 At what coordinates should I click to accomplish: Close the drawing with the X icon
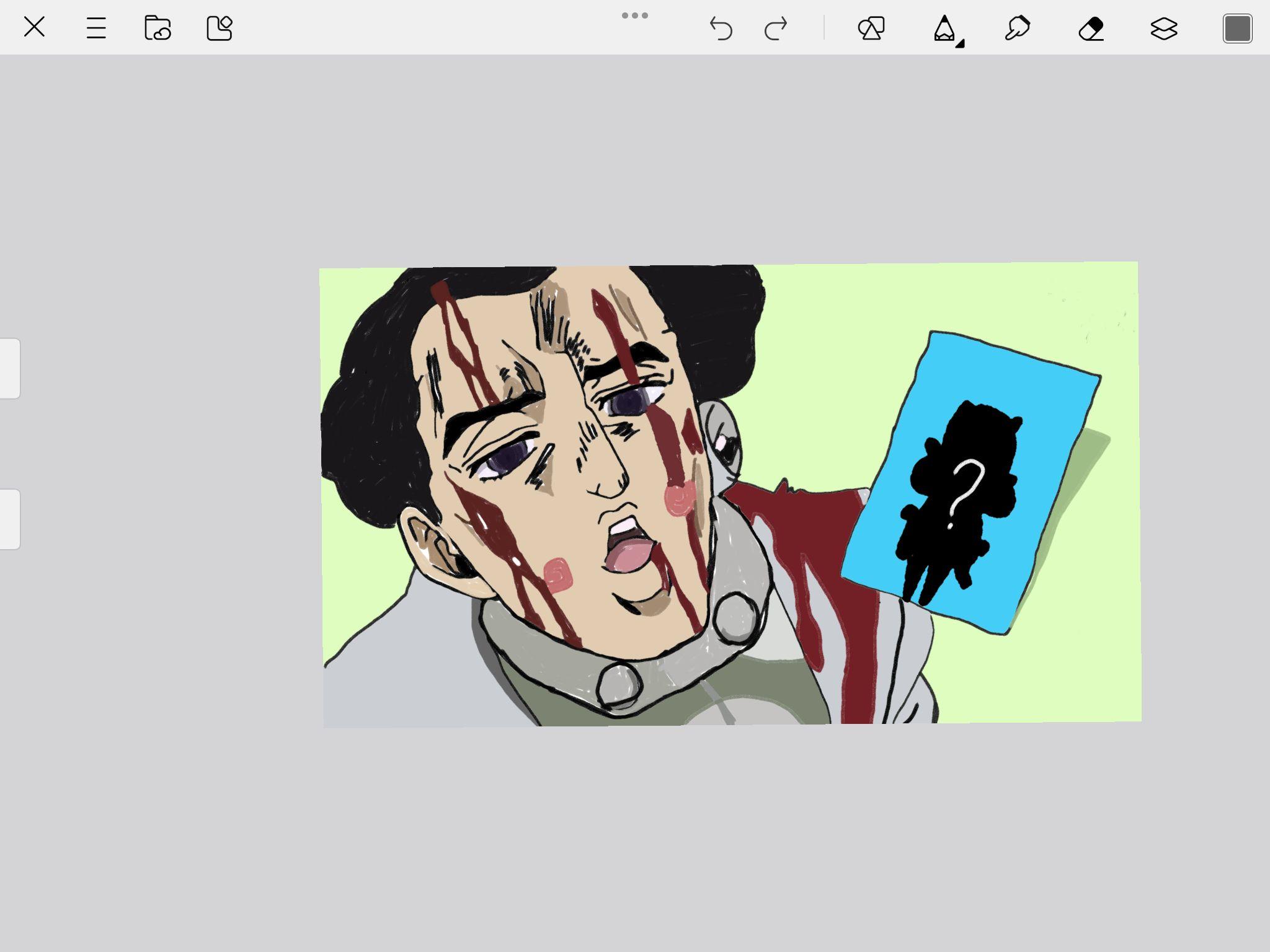34,27
